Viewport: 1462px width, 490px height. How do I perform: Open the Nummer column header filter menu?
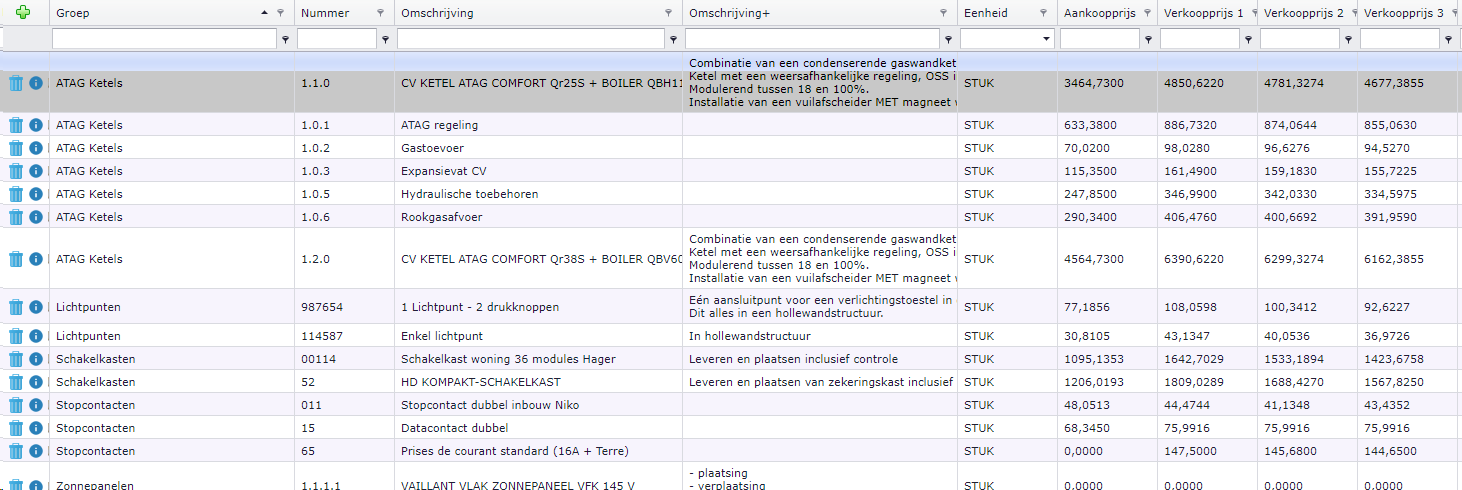tap(380, 13)
